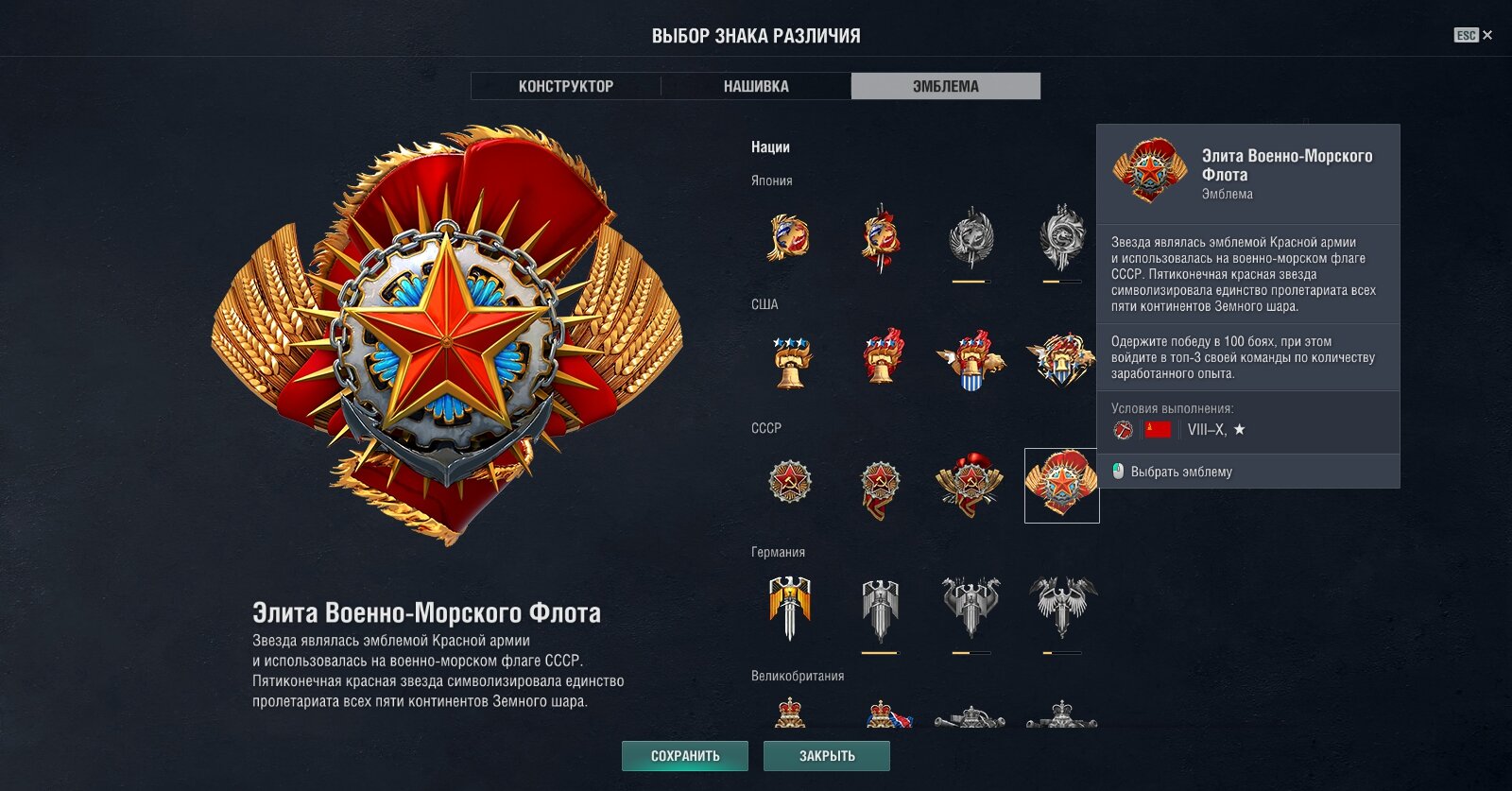Choose the silver fourth Japan emblem

tap(1062, 238)
